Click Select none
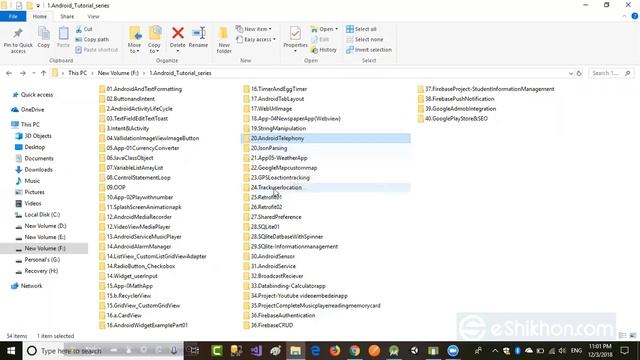Screen dimensions: 640x360 (x=364, y=40)
